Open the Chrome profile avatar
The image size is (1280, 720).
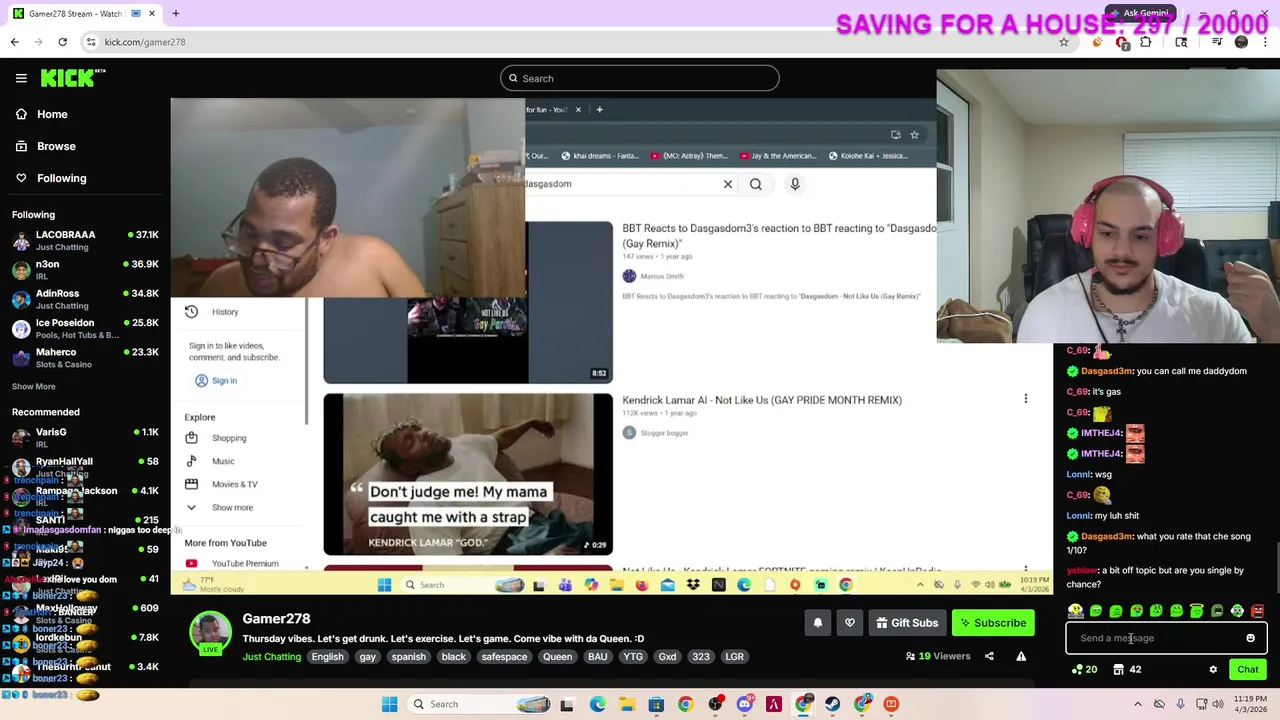coord(1241,42)
